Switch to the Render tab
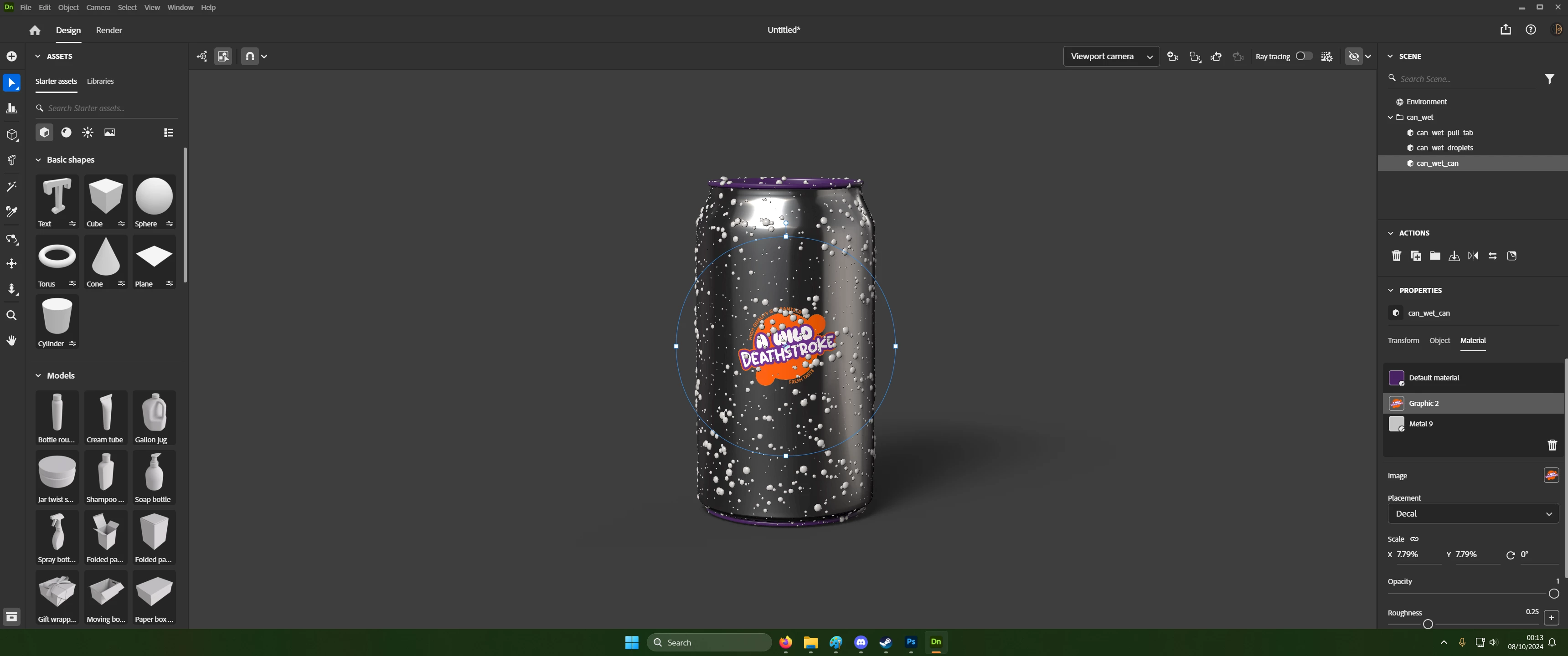 (109, 31)
